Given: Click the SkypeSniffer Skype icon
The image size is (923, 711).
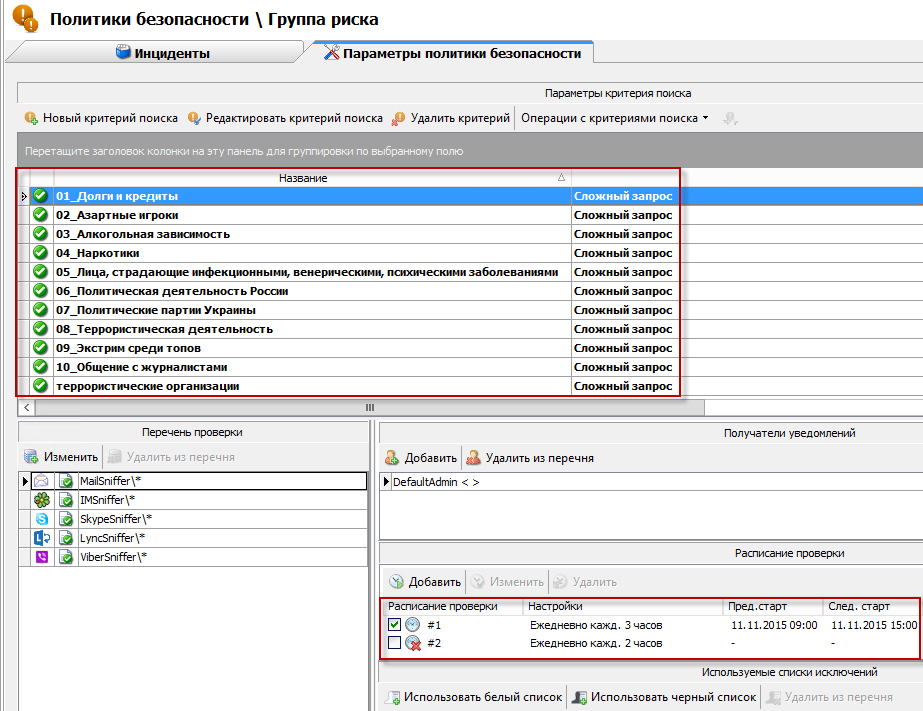Looking at the screenshot, I should point(41,519).
